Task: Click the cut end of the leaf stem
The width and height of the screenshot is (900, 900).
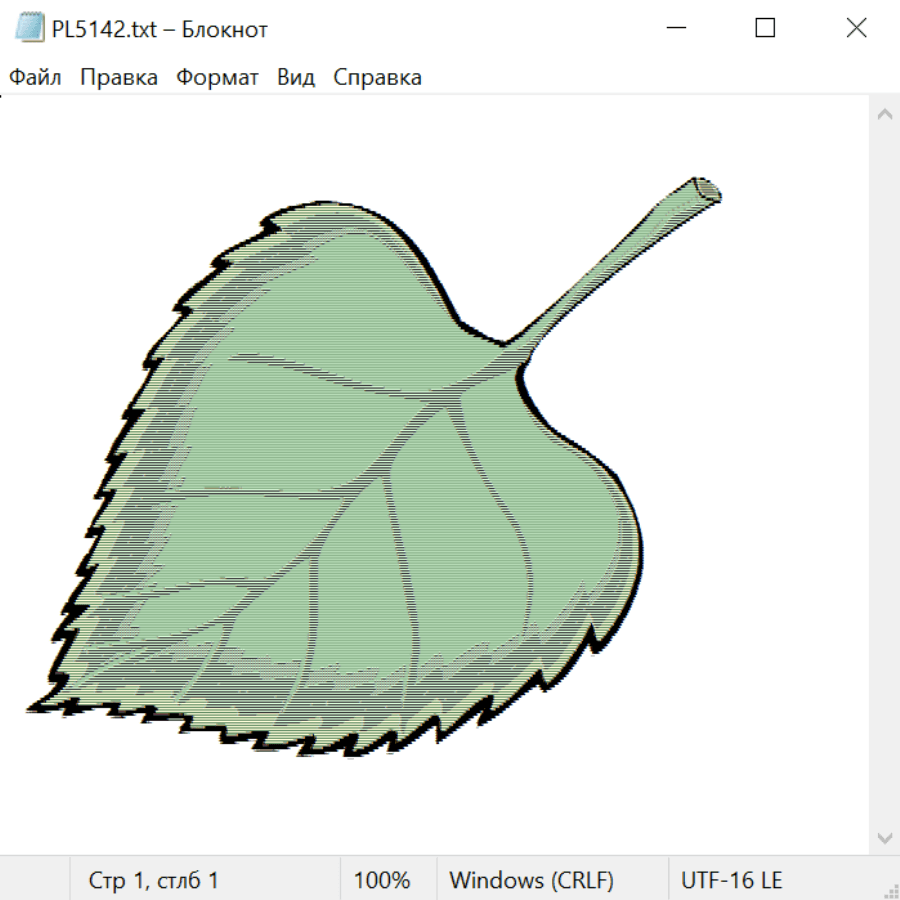Action: [x=707, y=190]
